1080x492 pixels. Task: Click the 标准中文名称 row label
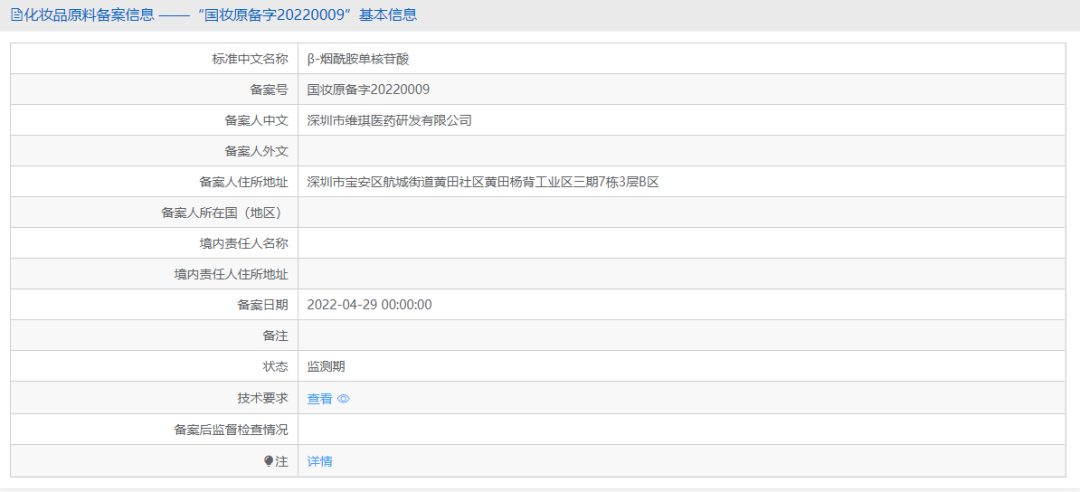[249, 59]
